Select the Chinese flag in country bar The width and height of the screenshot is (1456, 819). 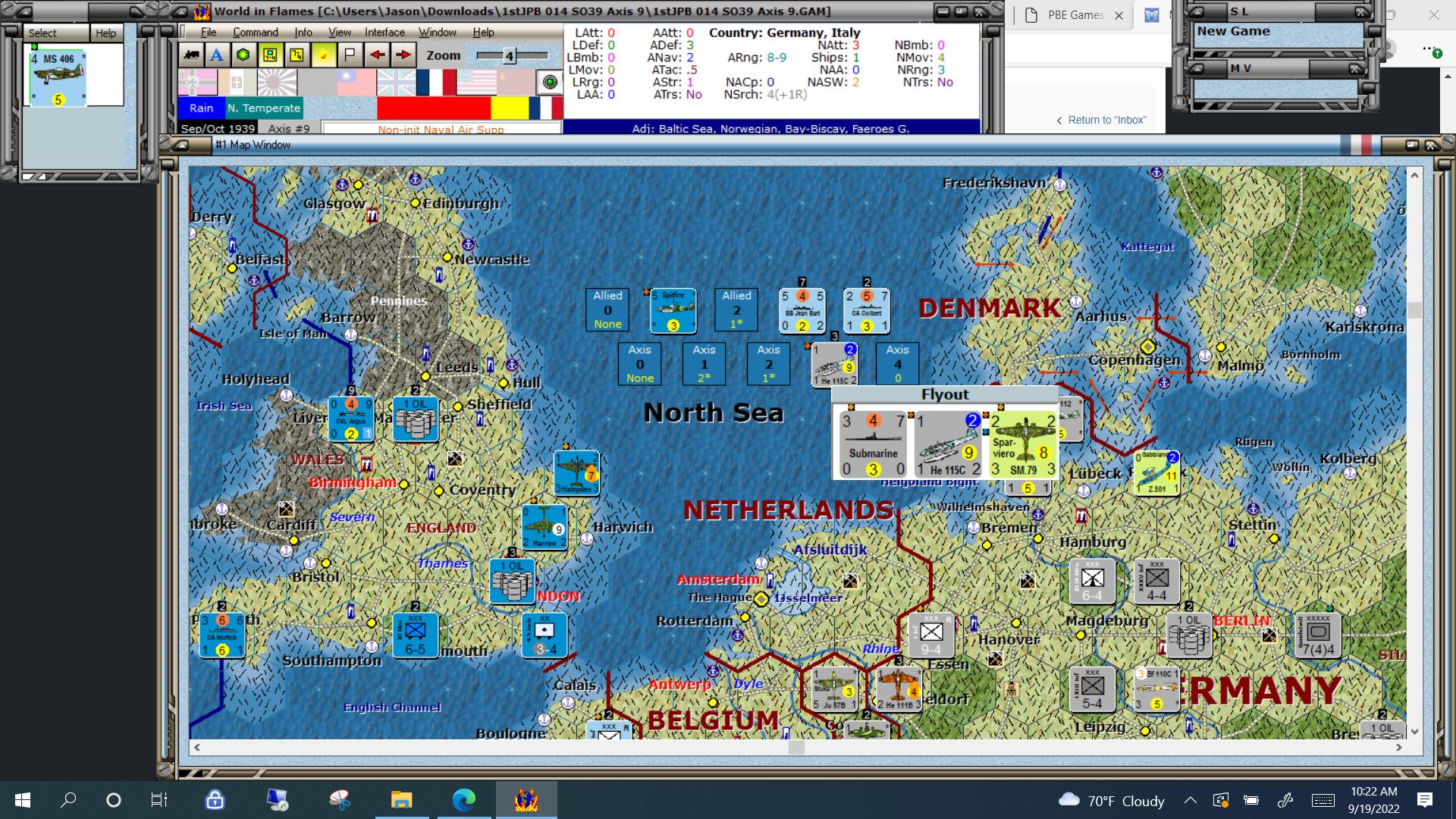pos(356,82)
